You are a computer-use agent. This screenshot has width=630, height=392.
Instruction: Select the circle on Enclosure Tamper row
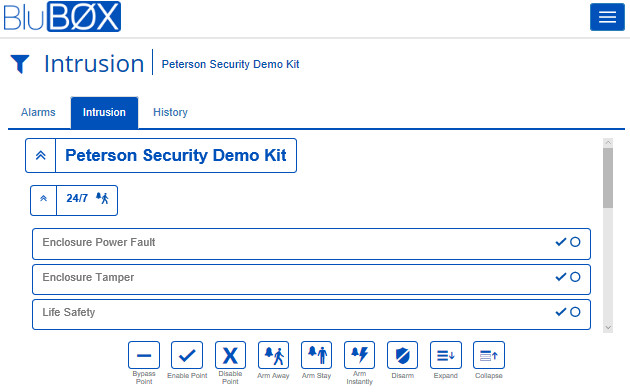tap(575, 277)
